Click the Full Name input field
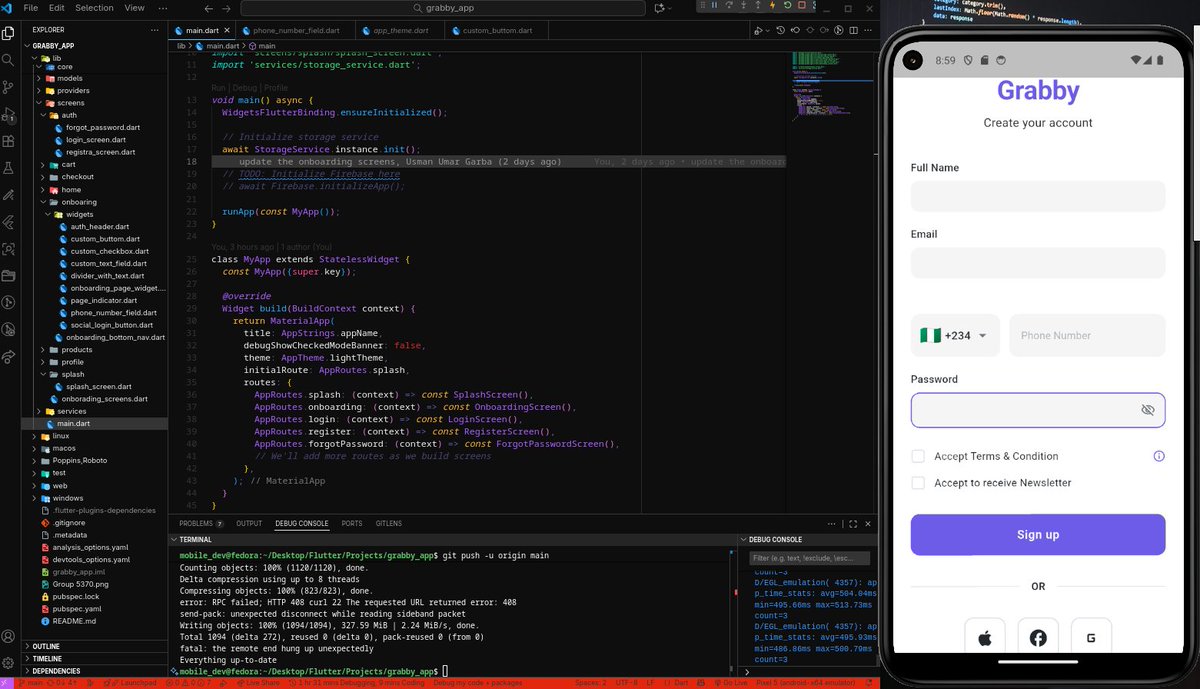Viewport: 1200px width, 689px height. tap(1038, 196)
